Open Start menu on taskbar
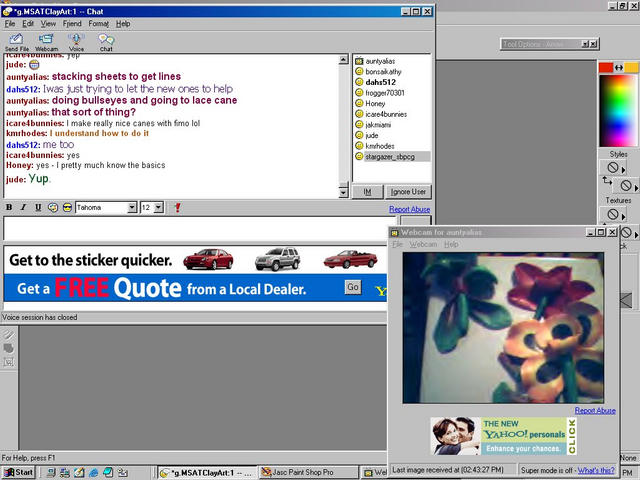 [18, 473]
